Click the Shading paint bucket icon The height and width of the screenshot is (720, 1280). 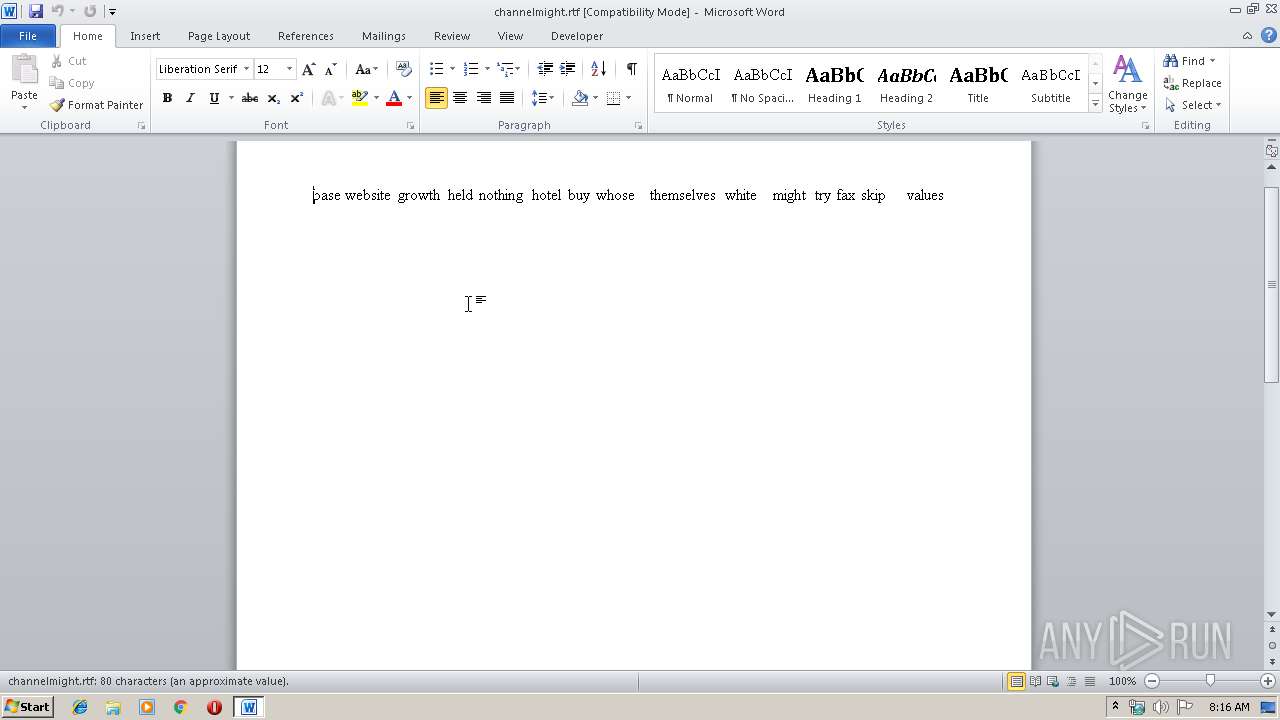tap(580, 98)
